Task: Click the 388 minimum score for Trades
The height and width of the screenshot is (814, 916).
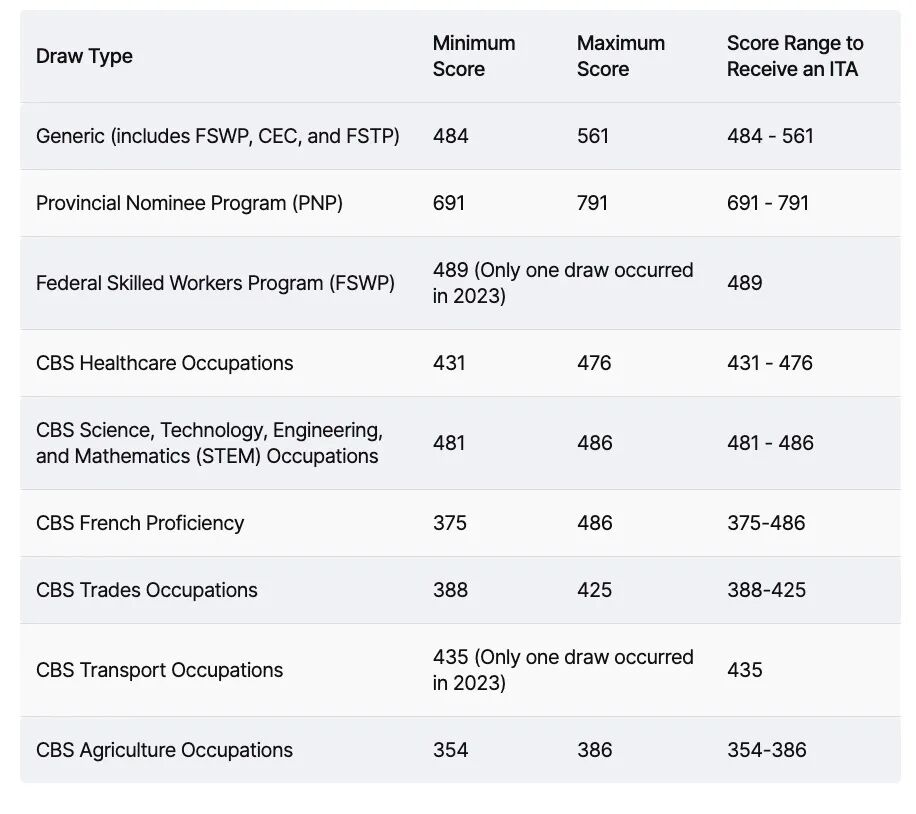Action: (450, 590)
